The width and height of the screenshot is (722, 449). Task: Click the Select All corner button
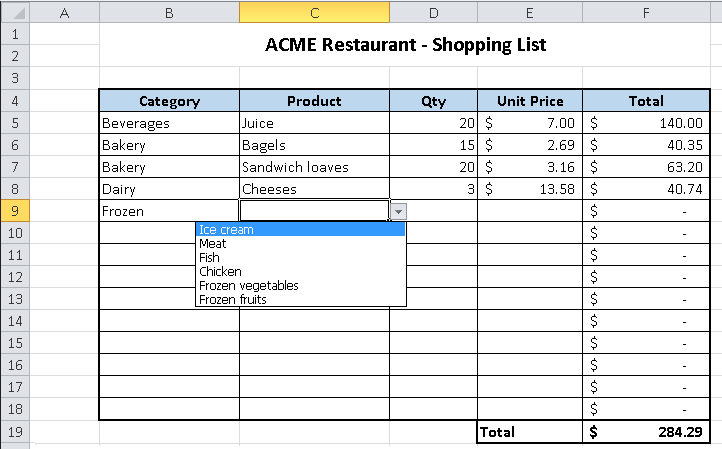pyautogui.click(x=15, y=13)
